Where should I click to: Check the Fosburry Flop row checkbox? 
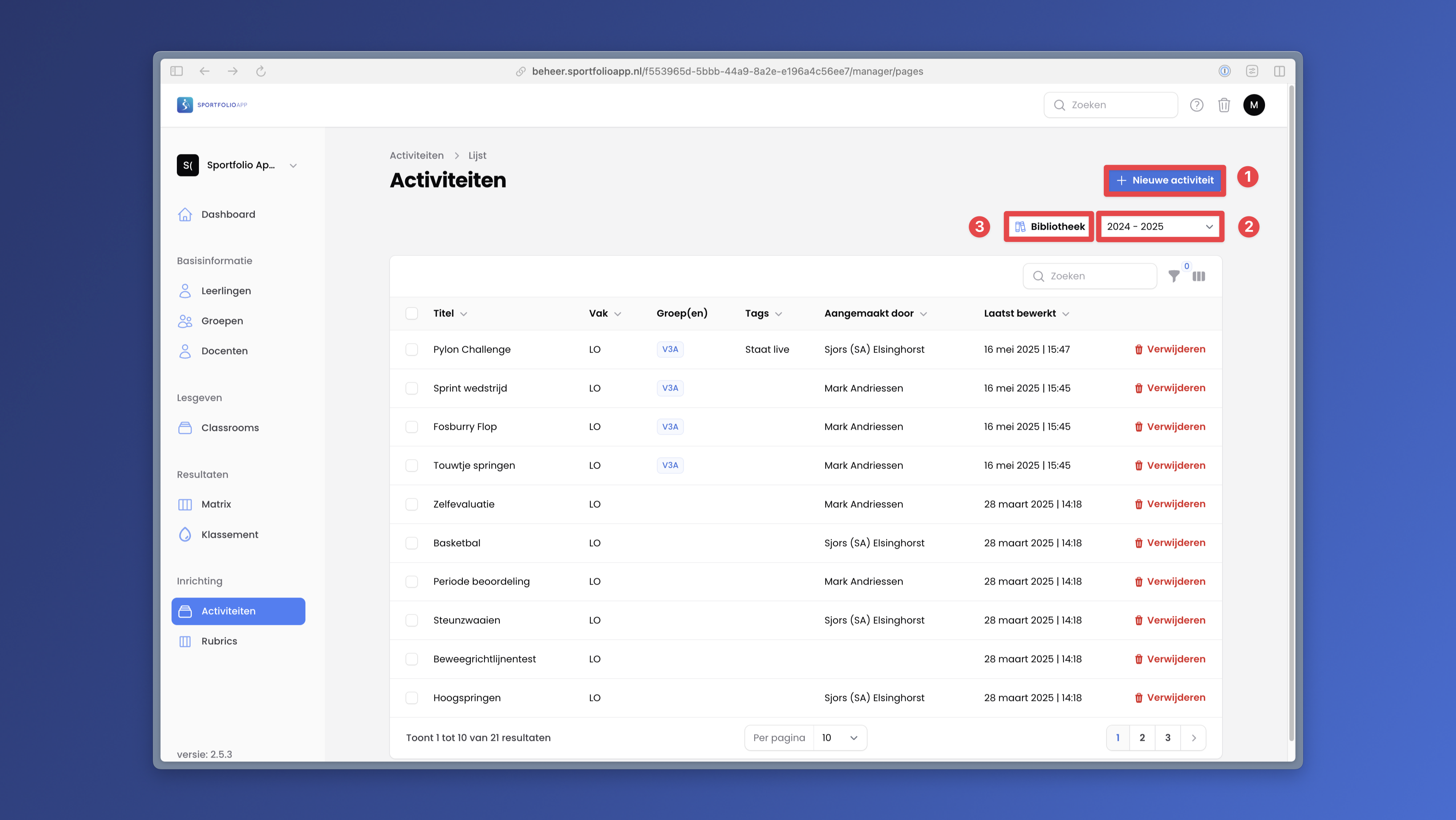tap(412, 427)
